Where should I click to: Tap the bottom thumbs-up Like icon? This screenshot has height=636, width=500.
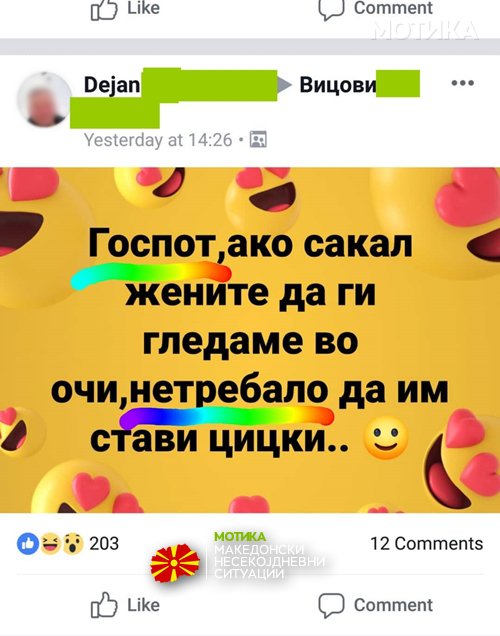(x=104, y=605)
